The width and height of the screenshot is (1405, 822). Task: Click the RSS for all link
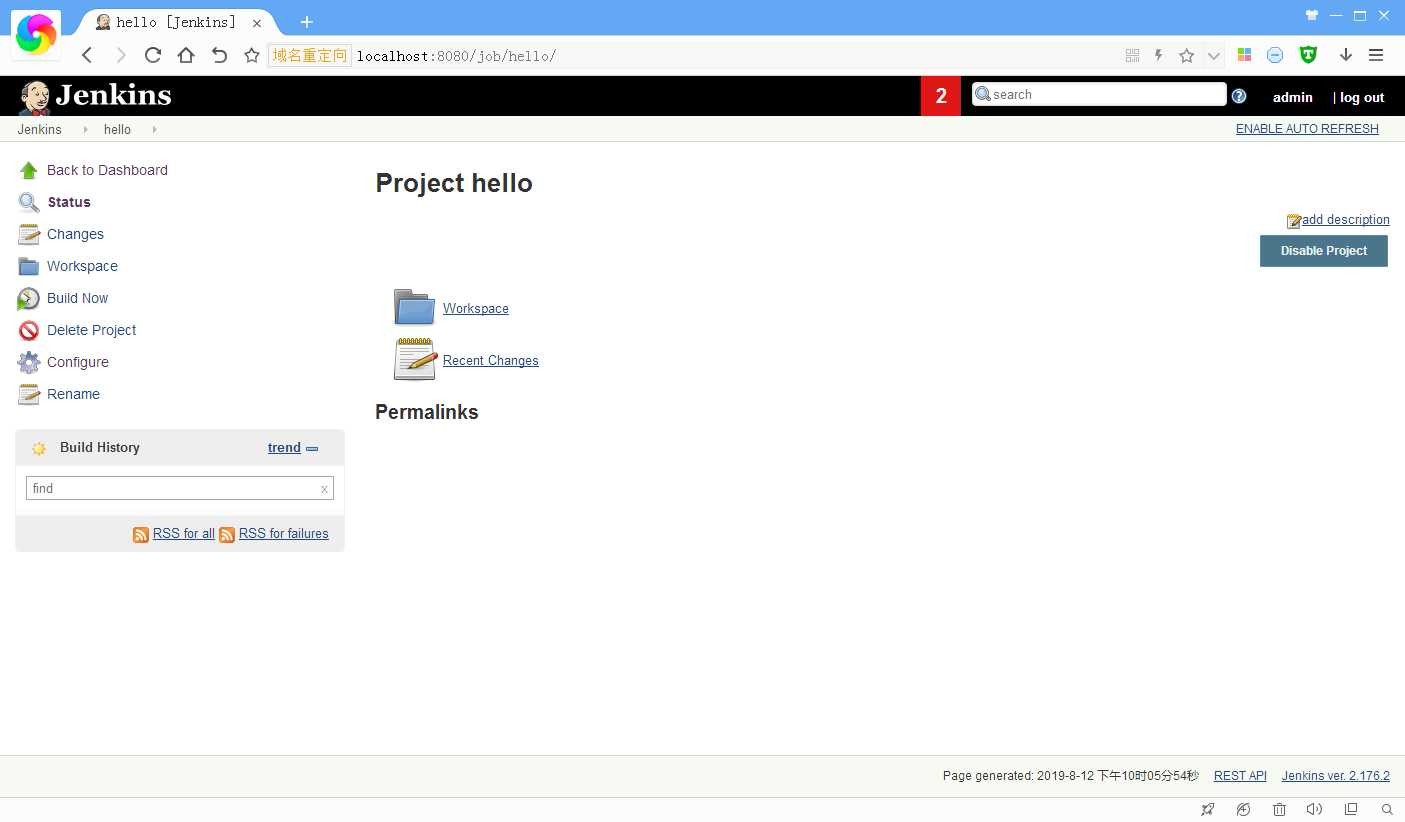tap(184, 534)
